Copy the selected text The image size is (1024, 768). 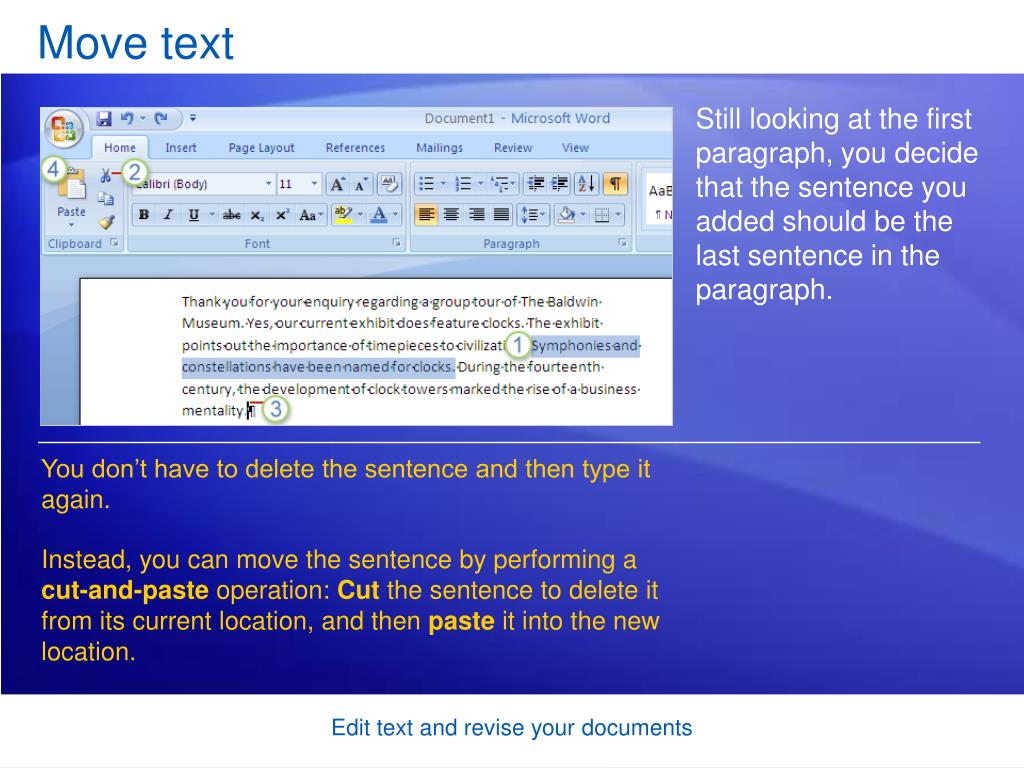pos(106,199)
